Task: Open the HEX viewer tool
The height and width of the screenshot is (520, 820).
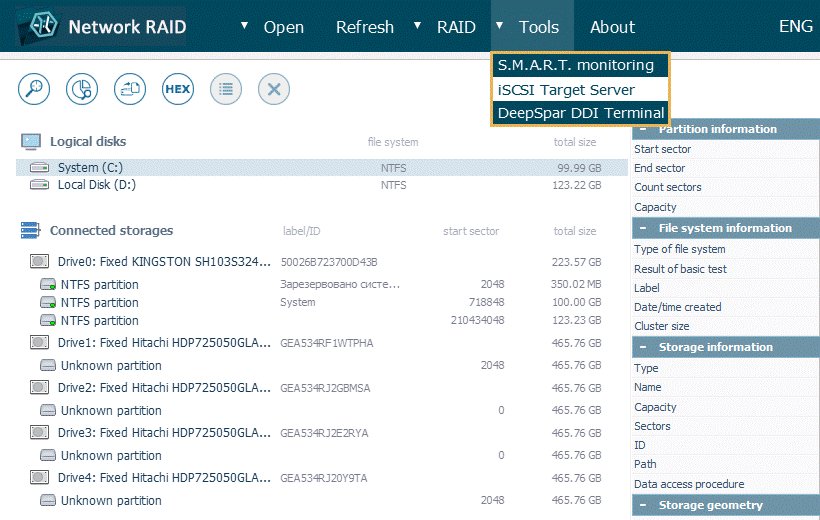Action: tap(178, 88)
